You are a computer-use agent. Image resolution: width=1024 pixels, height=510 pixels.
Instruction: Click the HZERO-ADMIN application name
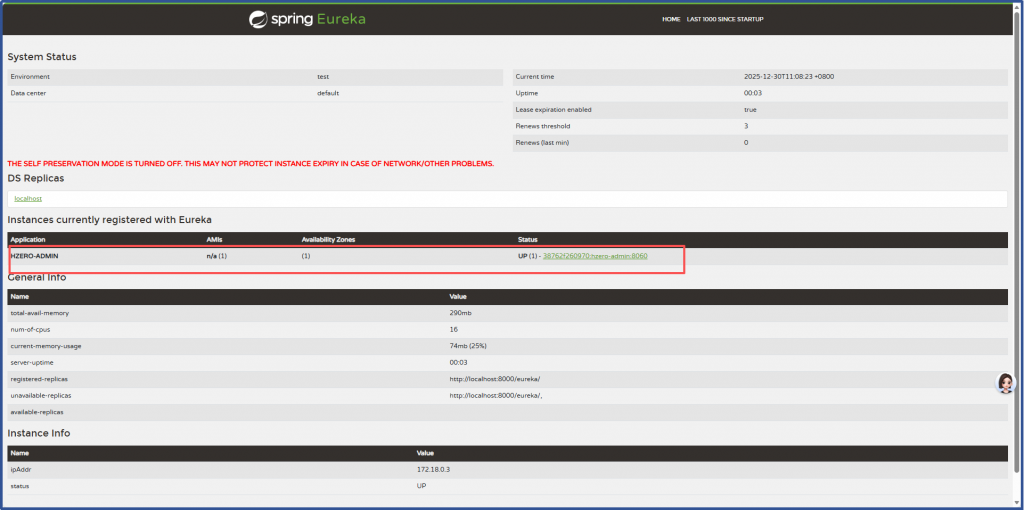point(35,256)
